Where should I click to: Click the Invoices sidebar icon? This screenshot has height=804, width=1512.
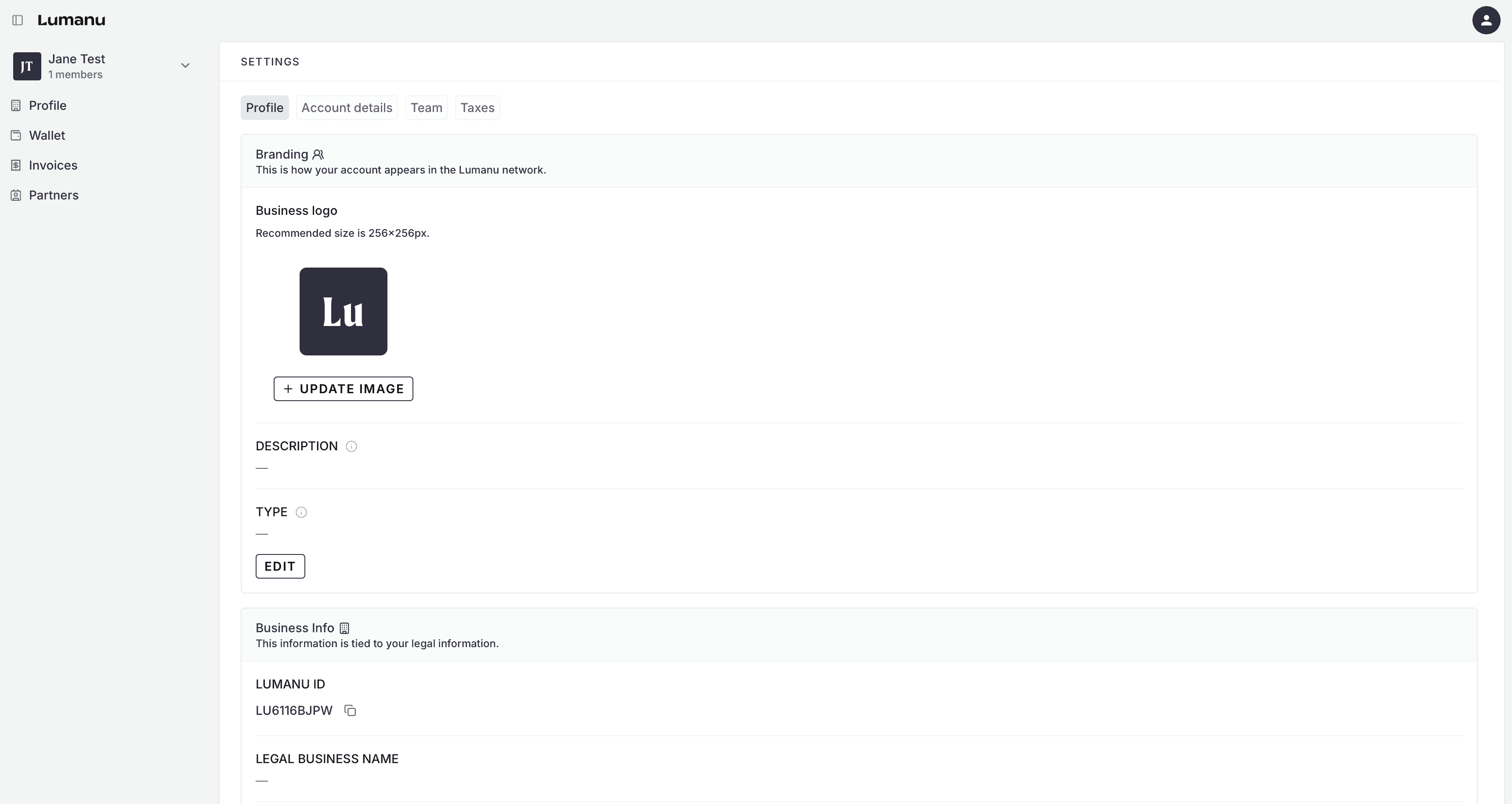point(16,166)
